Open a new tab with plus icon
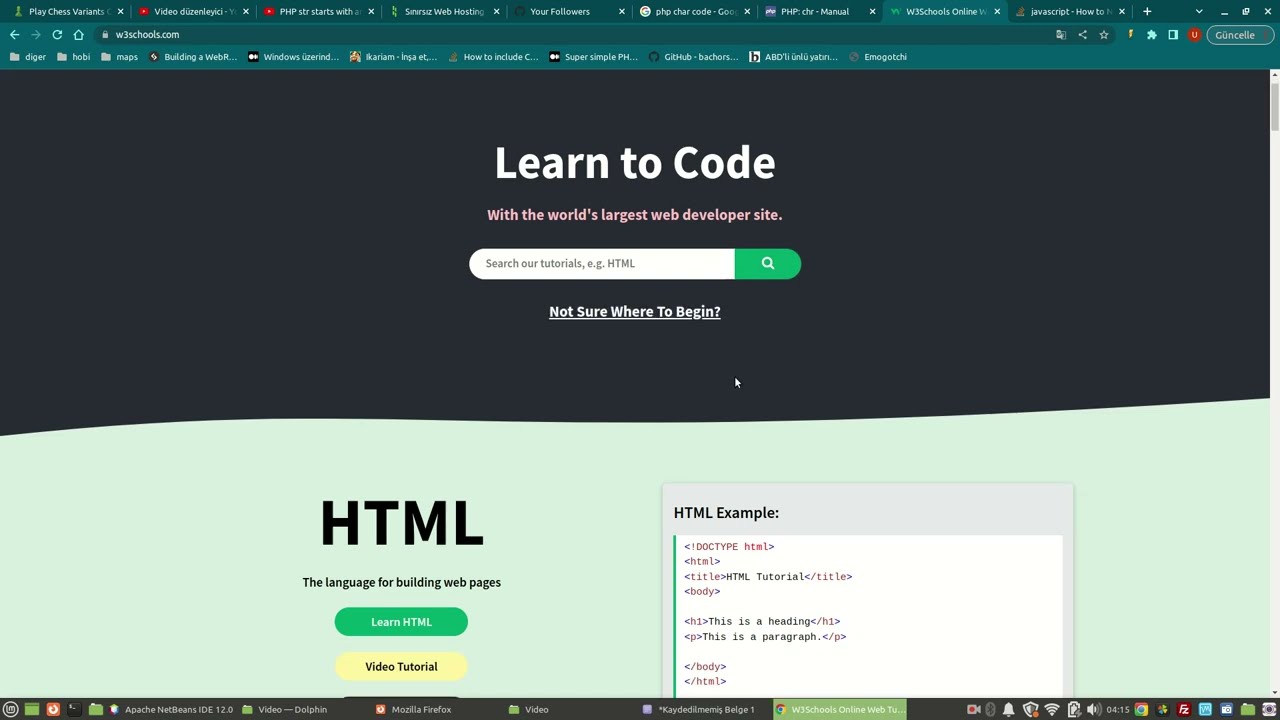 [x=1147, y=11]
